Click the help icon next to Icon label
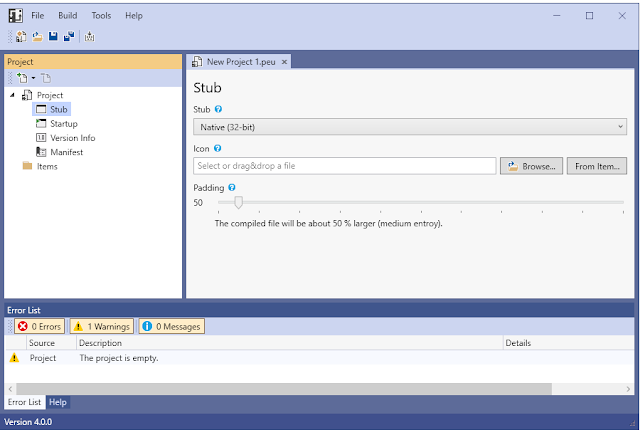This screenshot has height=430, width=640. click(217, 148)
